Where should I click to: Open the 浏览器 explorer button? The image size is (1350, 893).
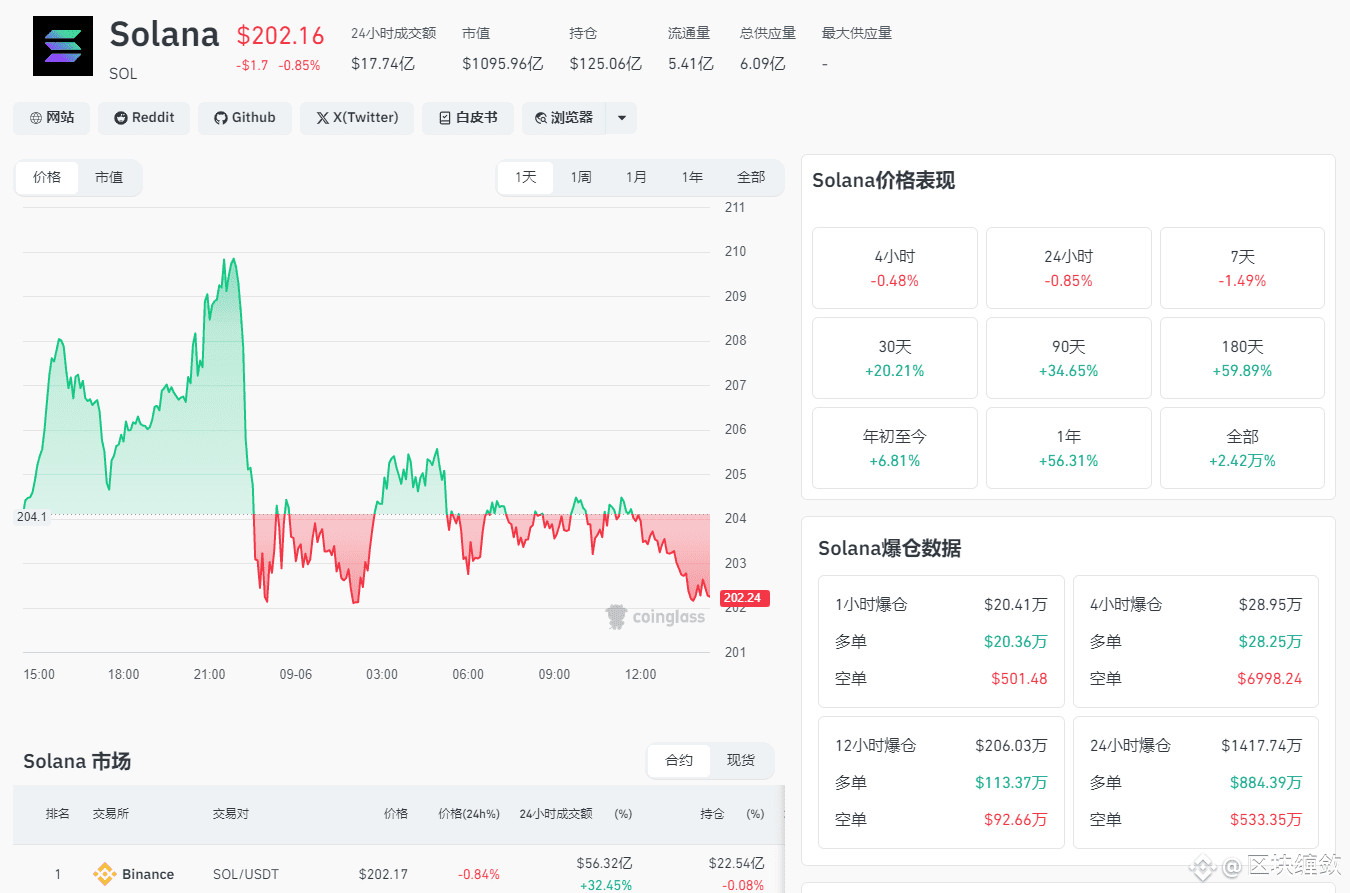pos(564,118)
